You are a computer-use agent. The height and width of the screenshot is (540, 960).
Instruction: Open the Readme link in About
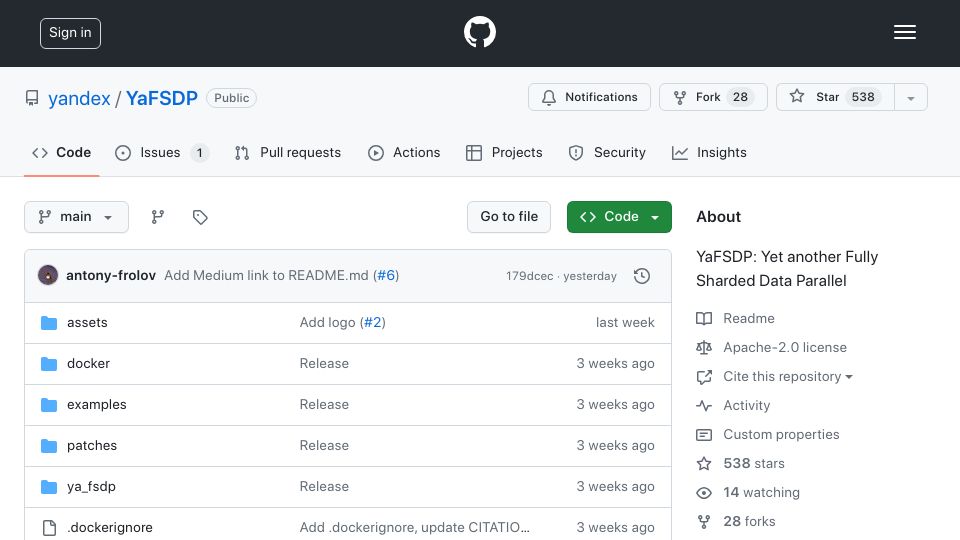749,318
